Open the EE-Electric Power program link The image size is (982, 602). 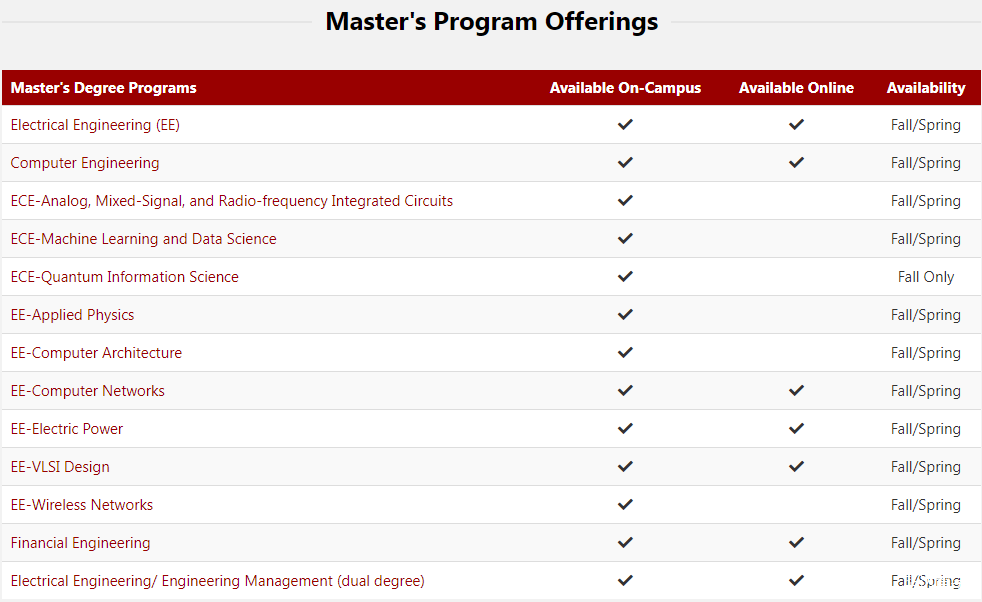click(x=67, y=429)
